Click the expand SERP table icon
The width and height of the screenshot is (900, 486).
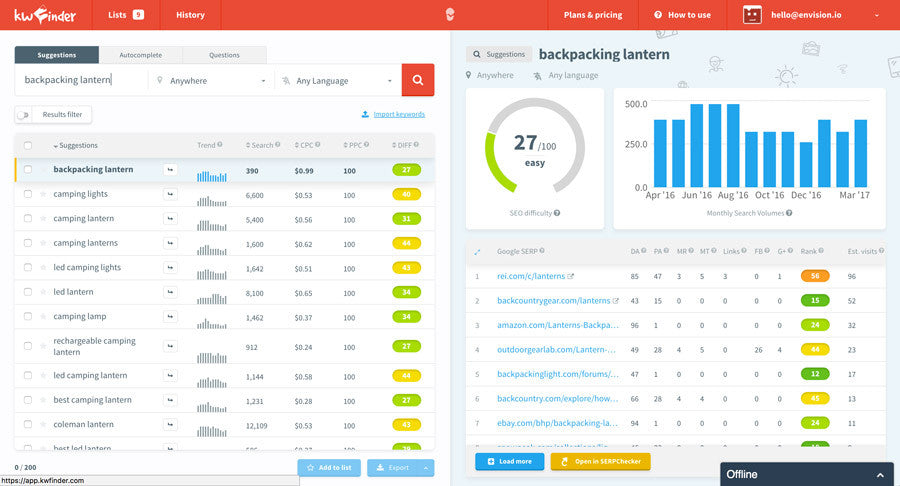478,251
